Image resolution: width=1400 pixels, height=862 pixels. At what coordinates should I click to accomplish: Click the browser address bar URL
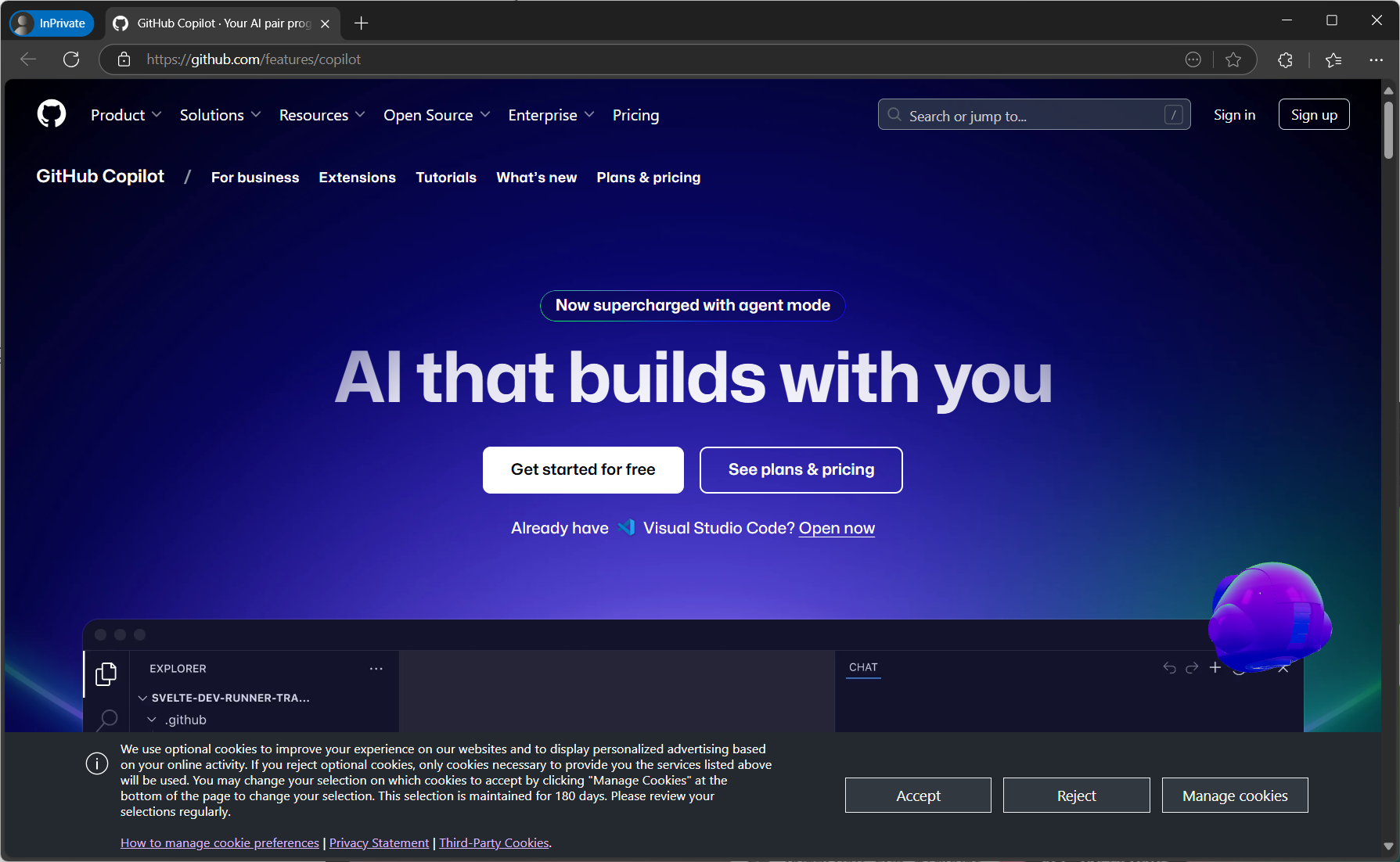pyautogui.click(x=254, y=59)
